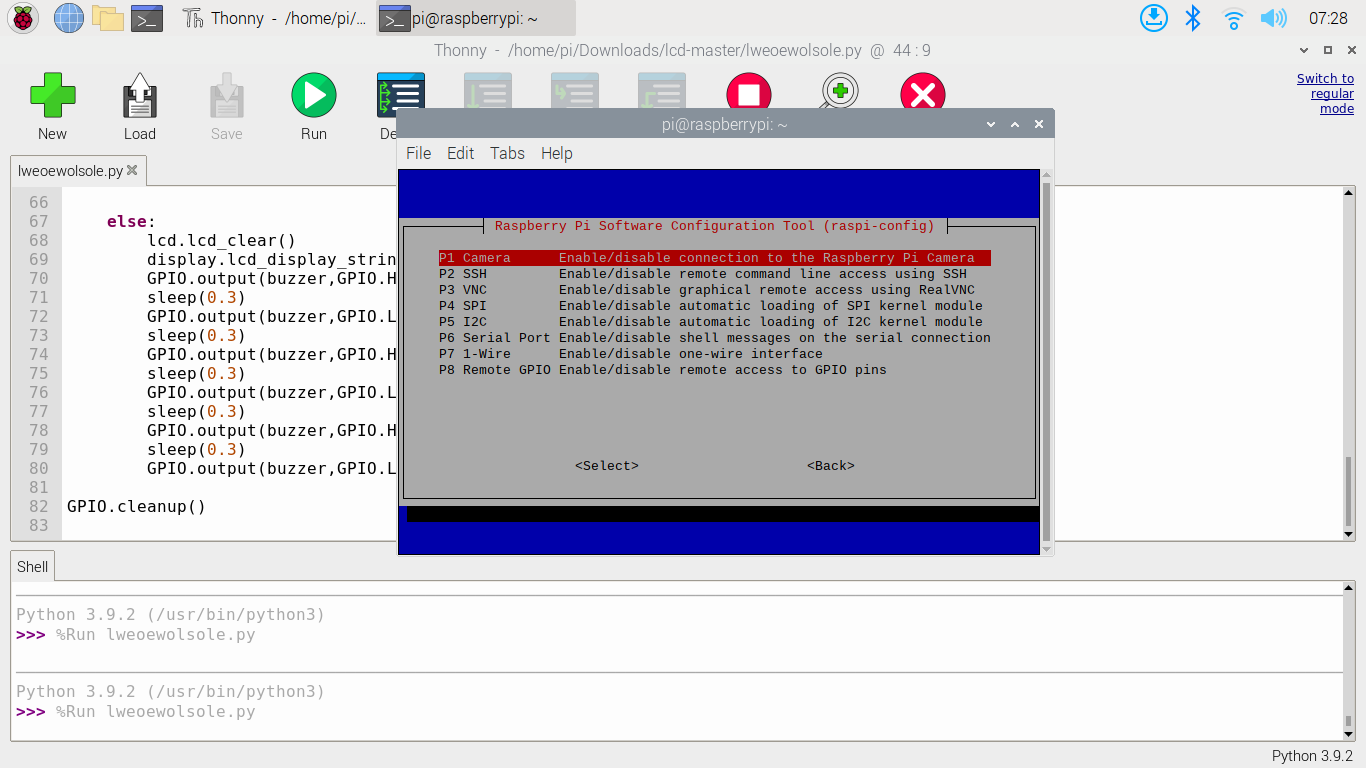Click the terminal window title bar menu arrow

[x=991, y=124]
